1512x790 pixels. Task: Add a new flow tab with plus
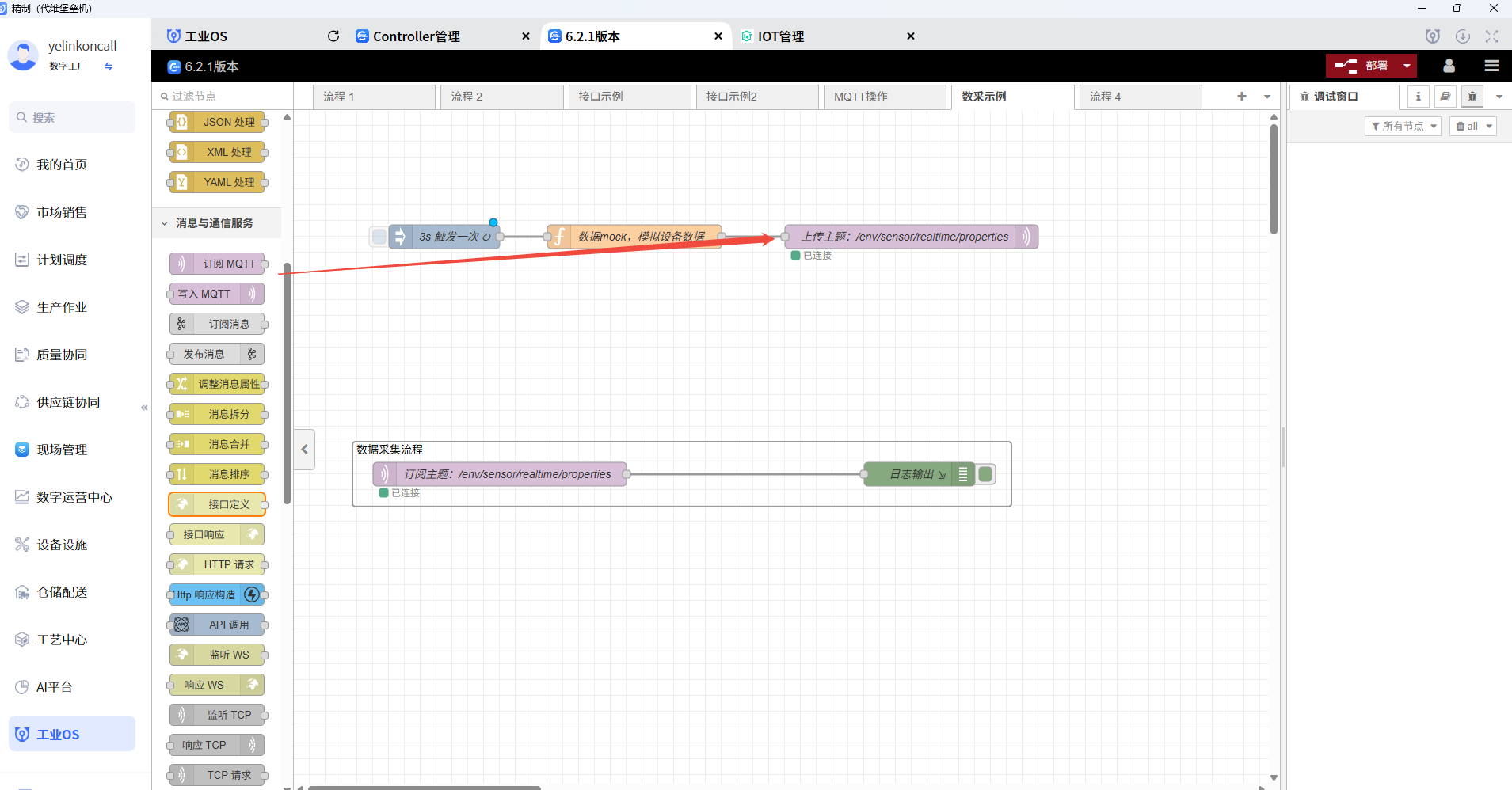coord(1241,97)
